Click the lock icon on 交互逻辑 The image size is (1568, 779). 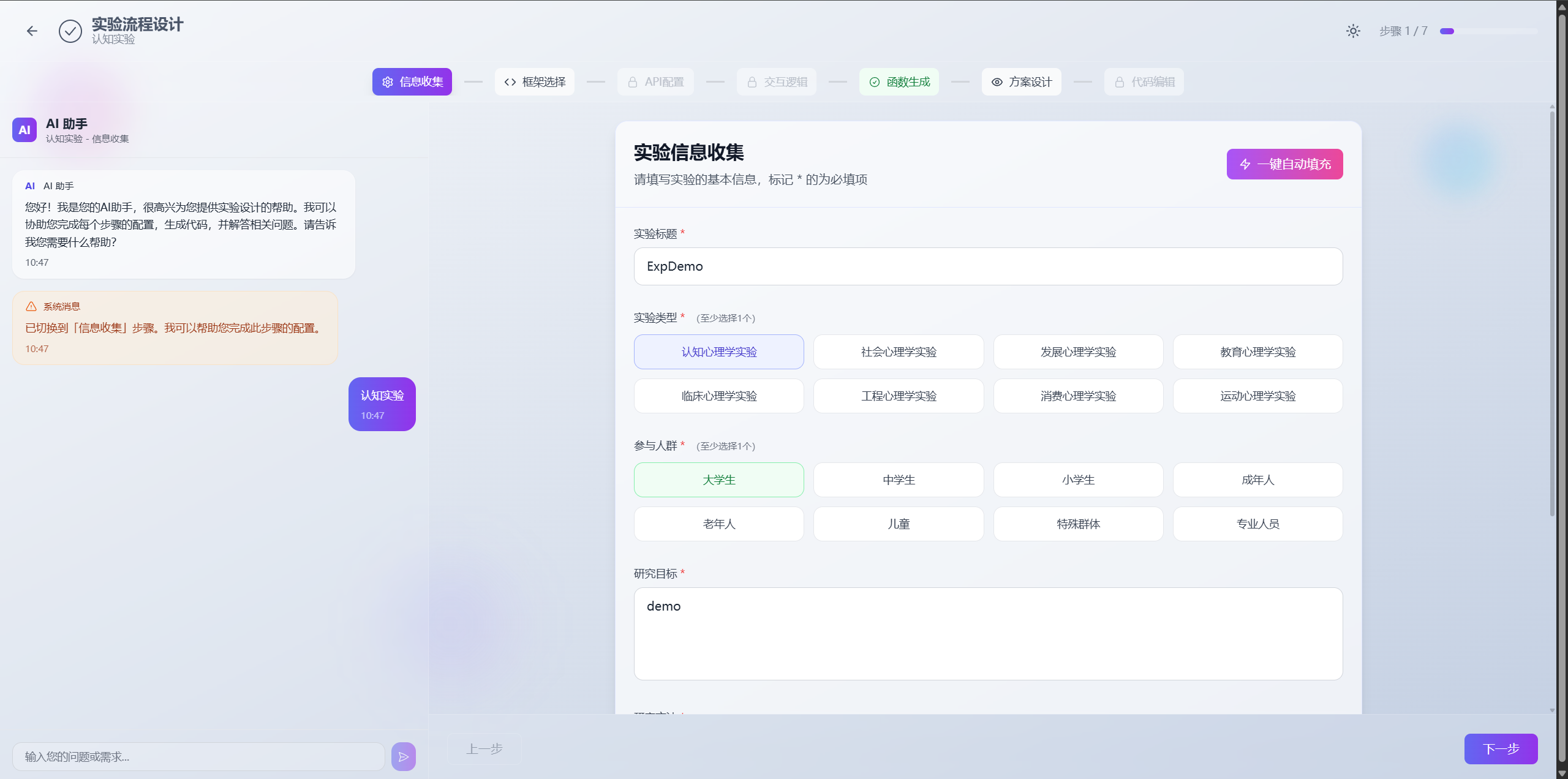(752, 82)
